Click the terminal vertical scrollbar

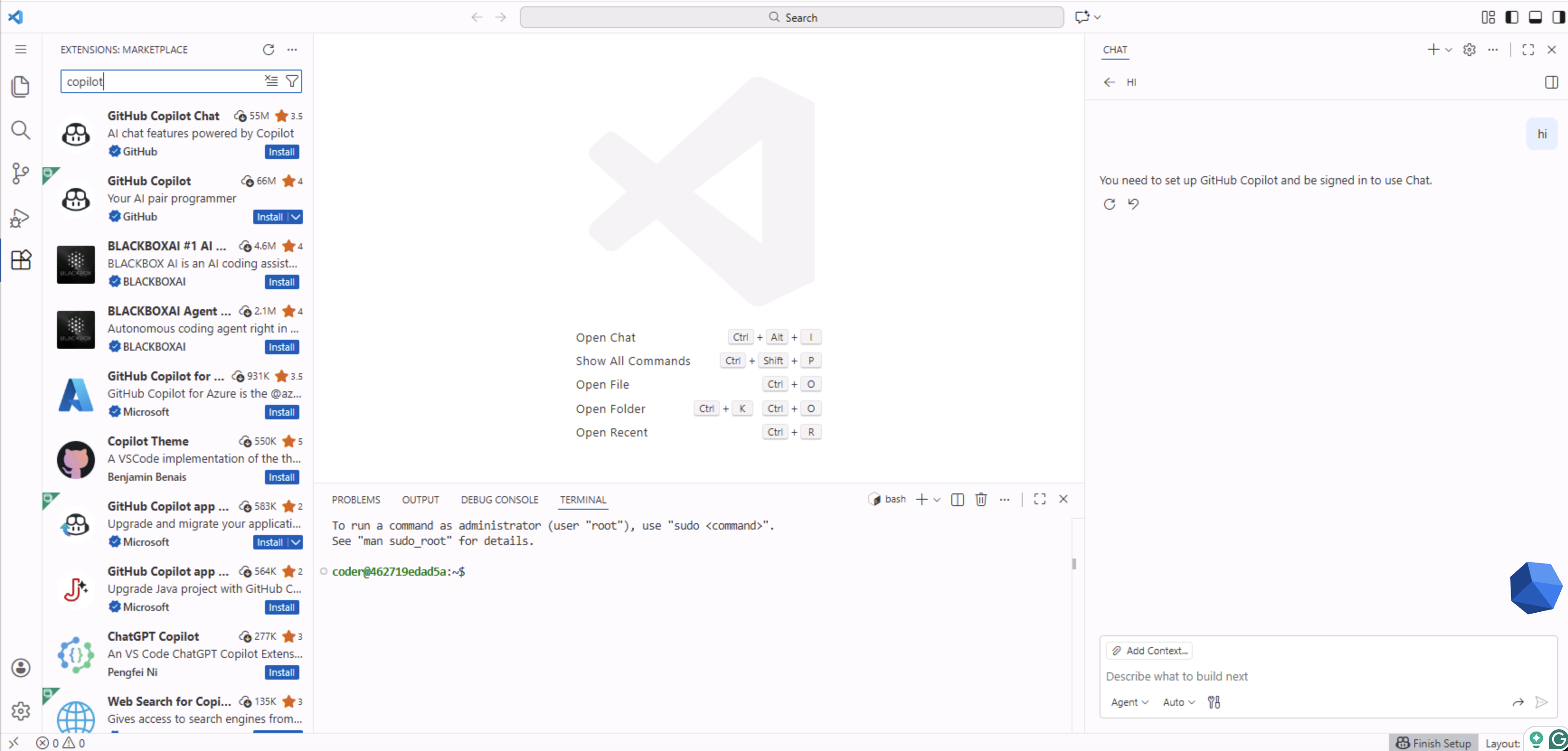pyautogui.click(x=1074, y=564)
